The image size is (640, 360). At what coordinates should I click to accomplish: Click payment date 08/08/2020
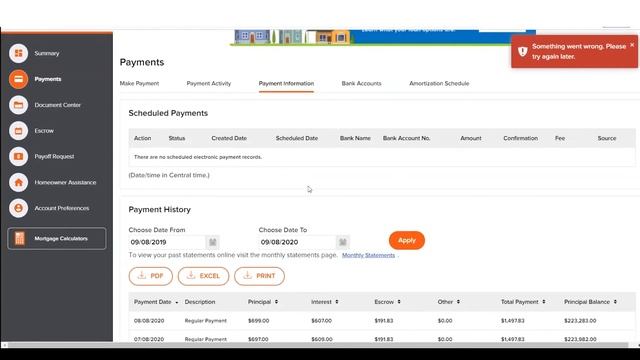click(x=149, y=321)
